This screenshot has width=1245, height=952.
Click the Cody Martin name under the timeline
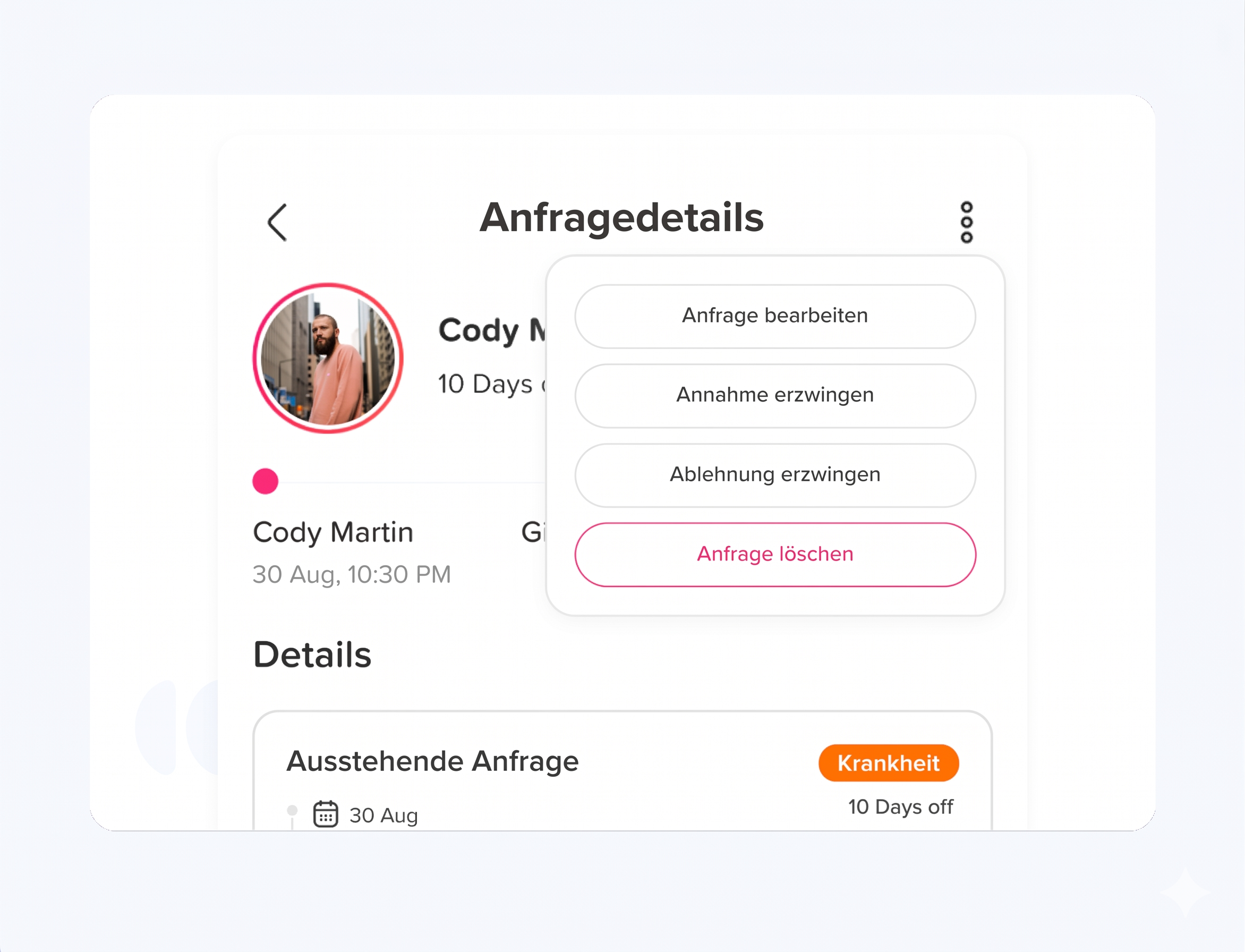pos(333,533)
